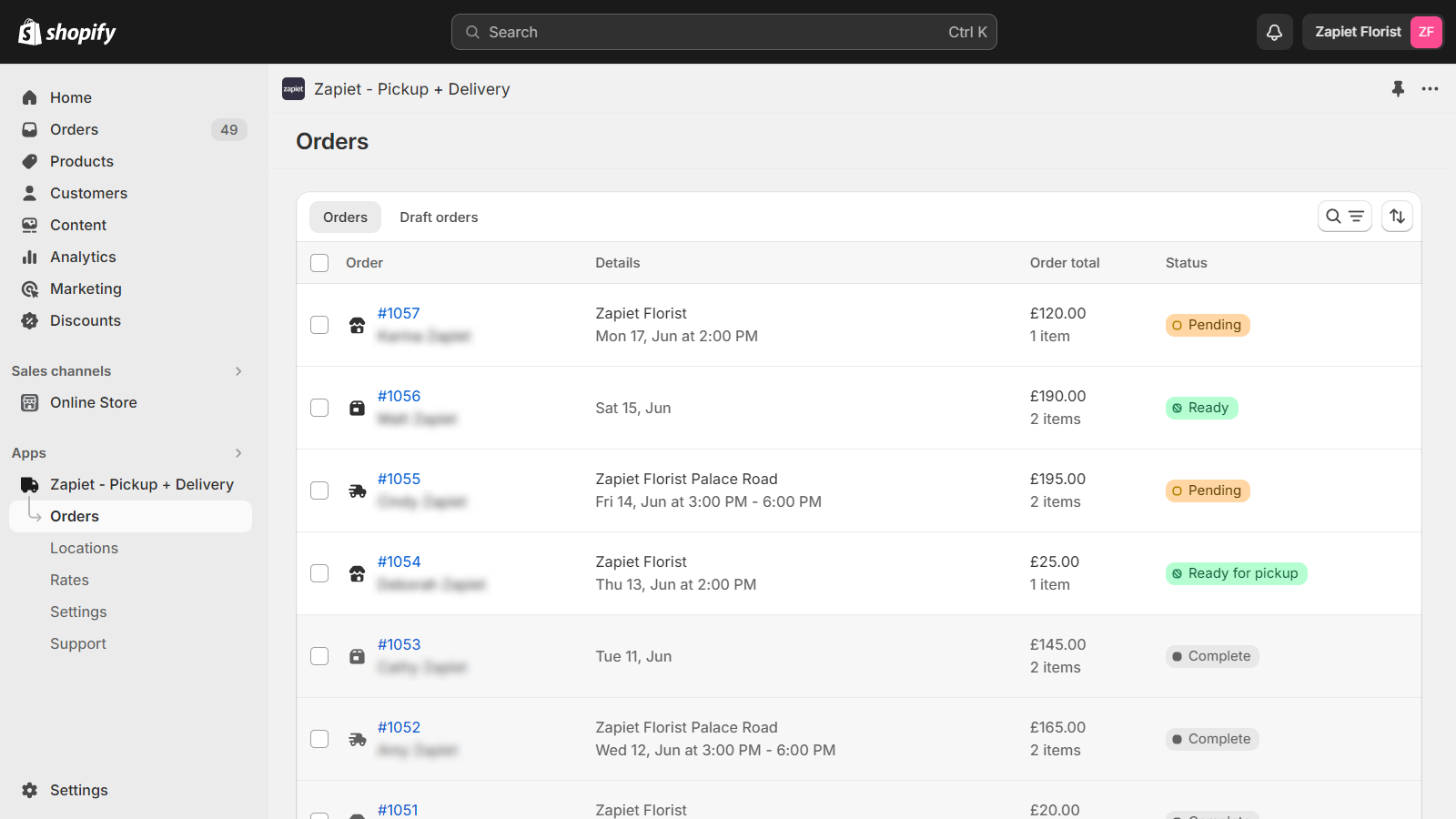Switch to the Orders tab
Image resolution: width=1456 pixels, height=819 pixels.
pos(345,217)
